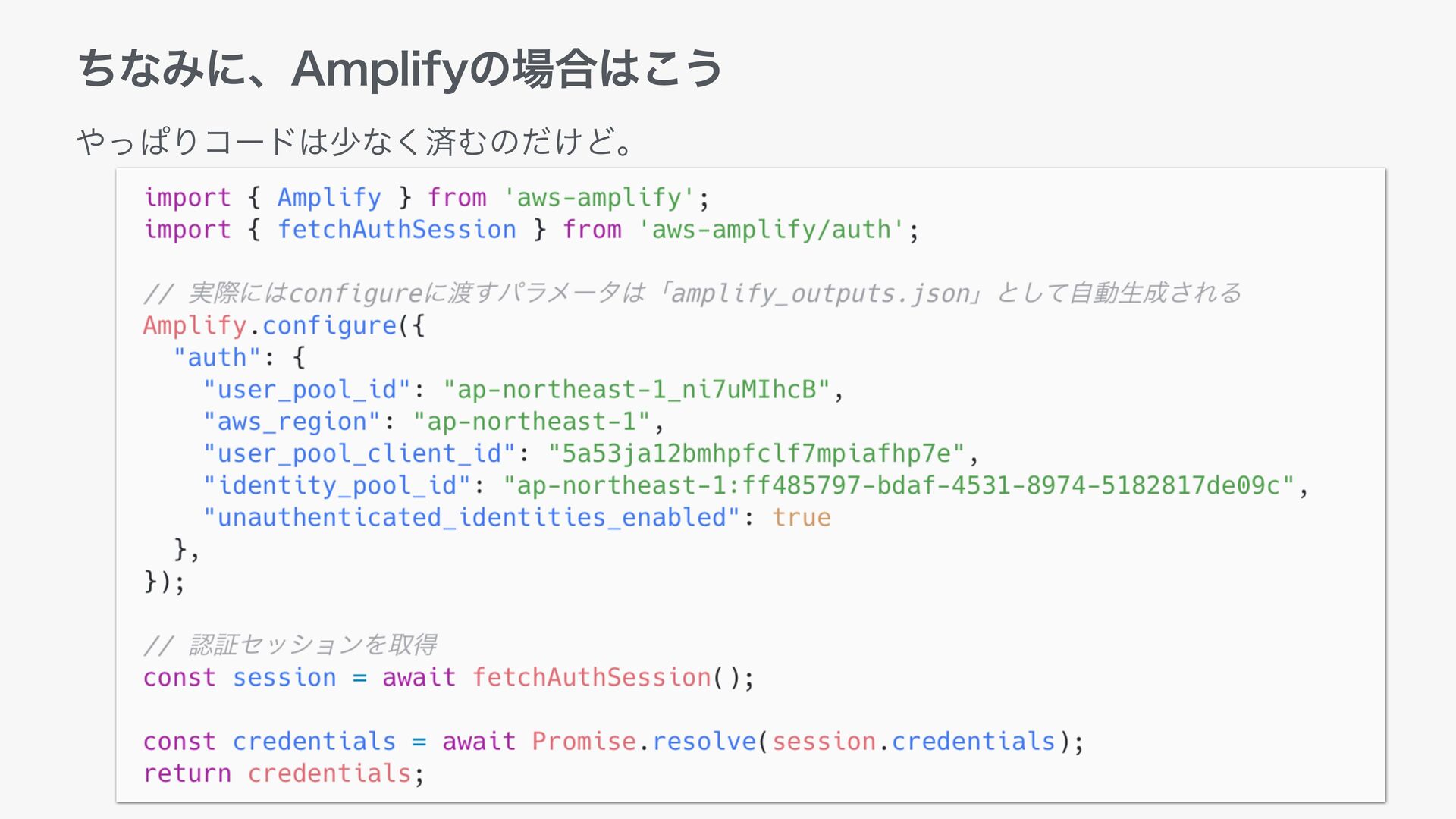1456x819 pixels.
Task: Click the identity pool id value string
Action: [x=898, y=485]
